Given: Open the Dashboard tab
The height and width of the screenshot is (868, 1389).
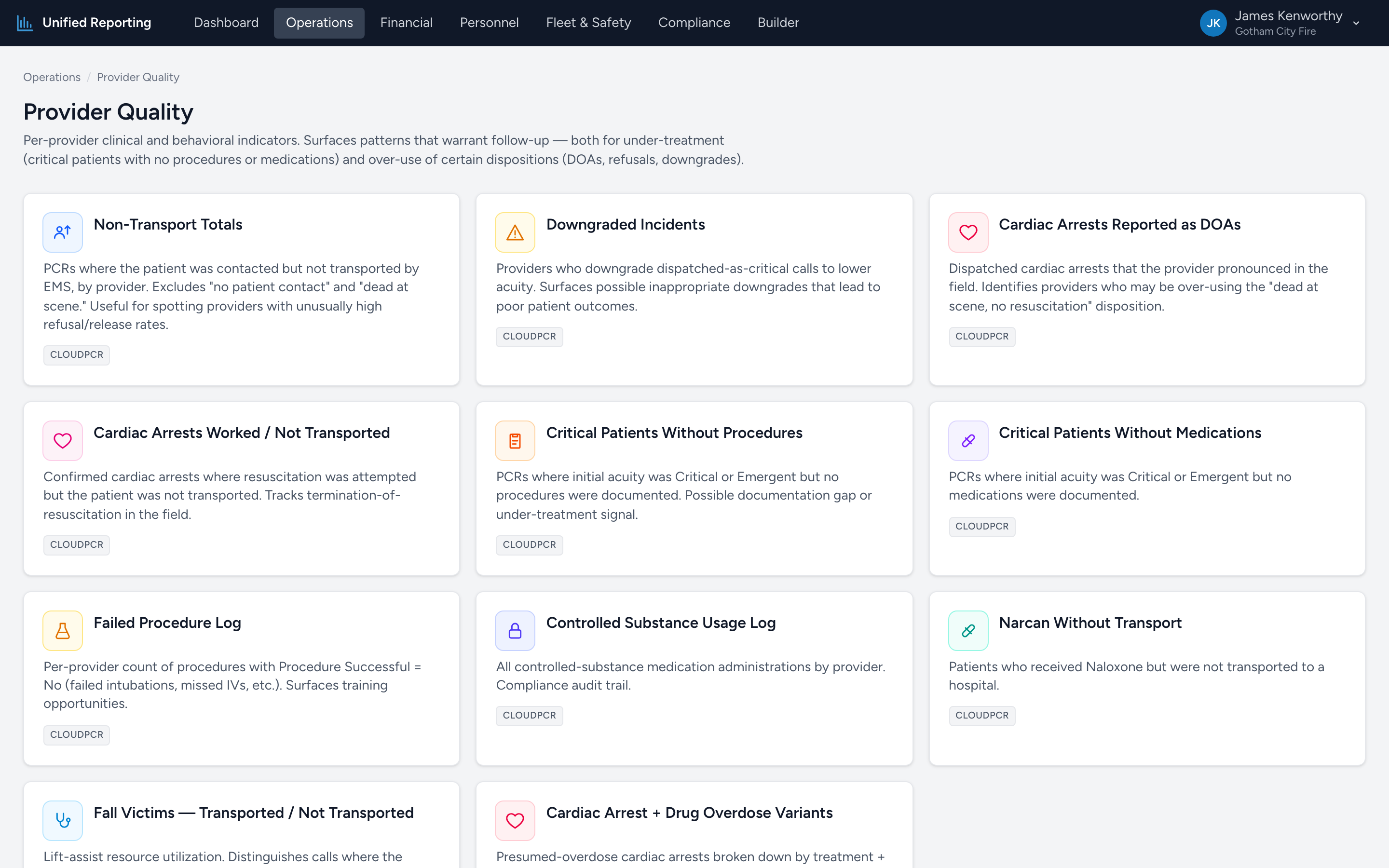Looking at the screenshot, I should point(226,23).
